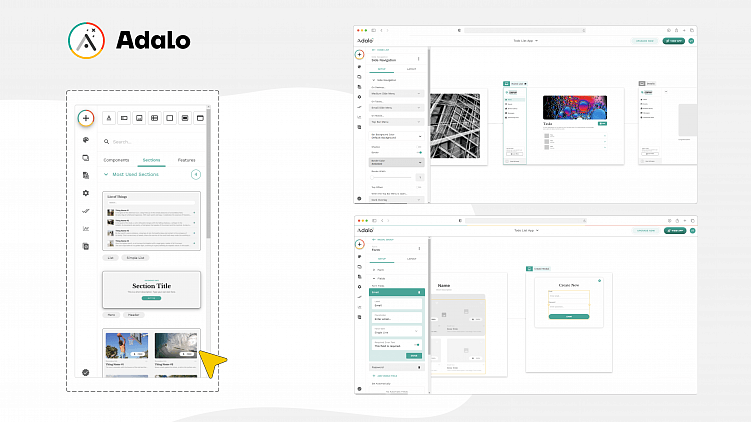Click the placeholder input under the Email label
The width and height of the screenshot is (751, 422).
pyautogui.click(x=397, y=318)
